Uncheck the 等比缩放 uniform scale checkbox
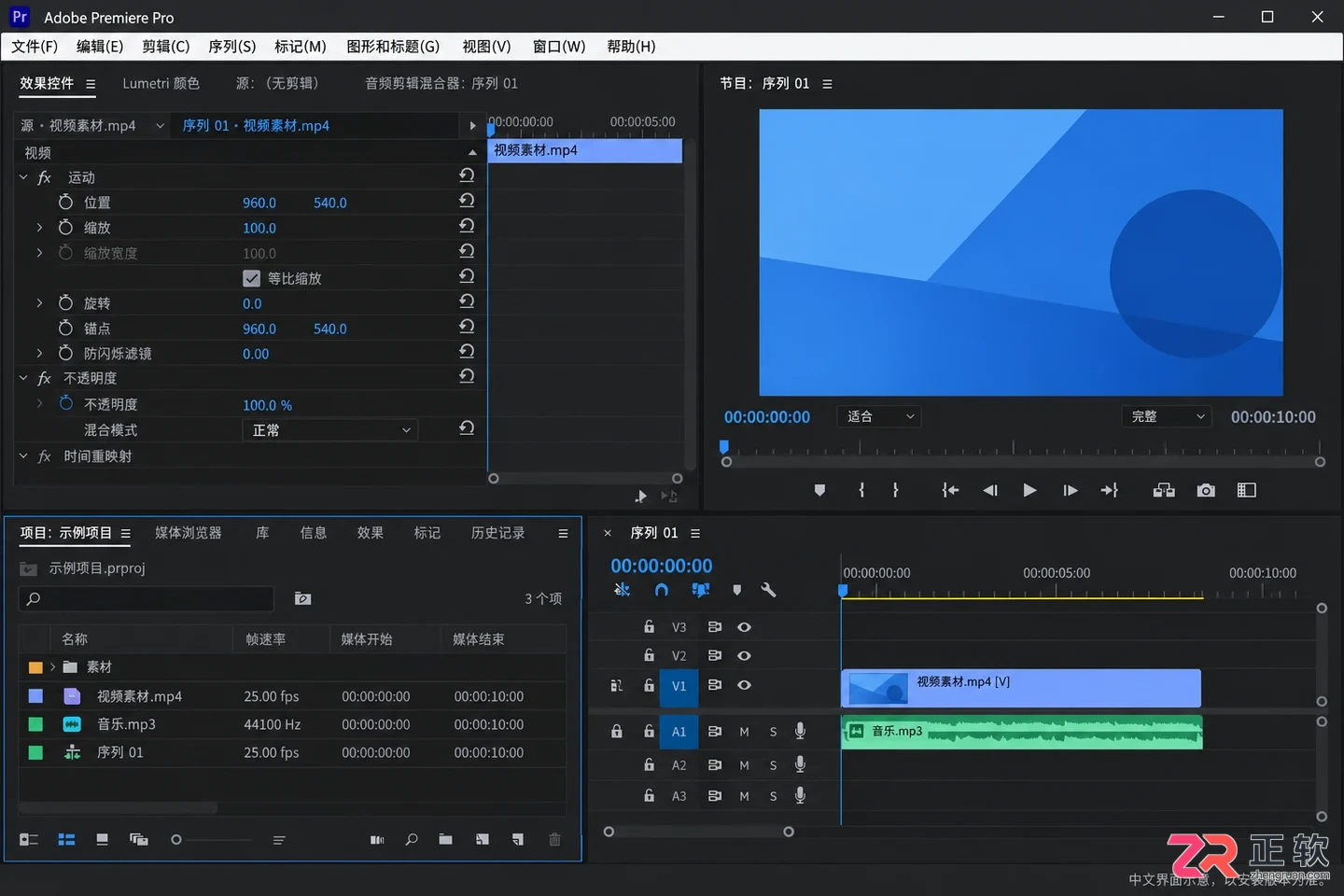This screenshot has width=1344, height=896. (x=251, y=278)
